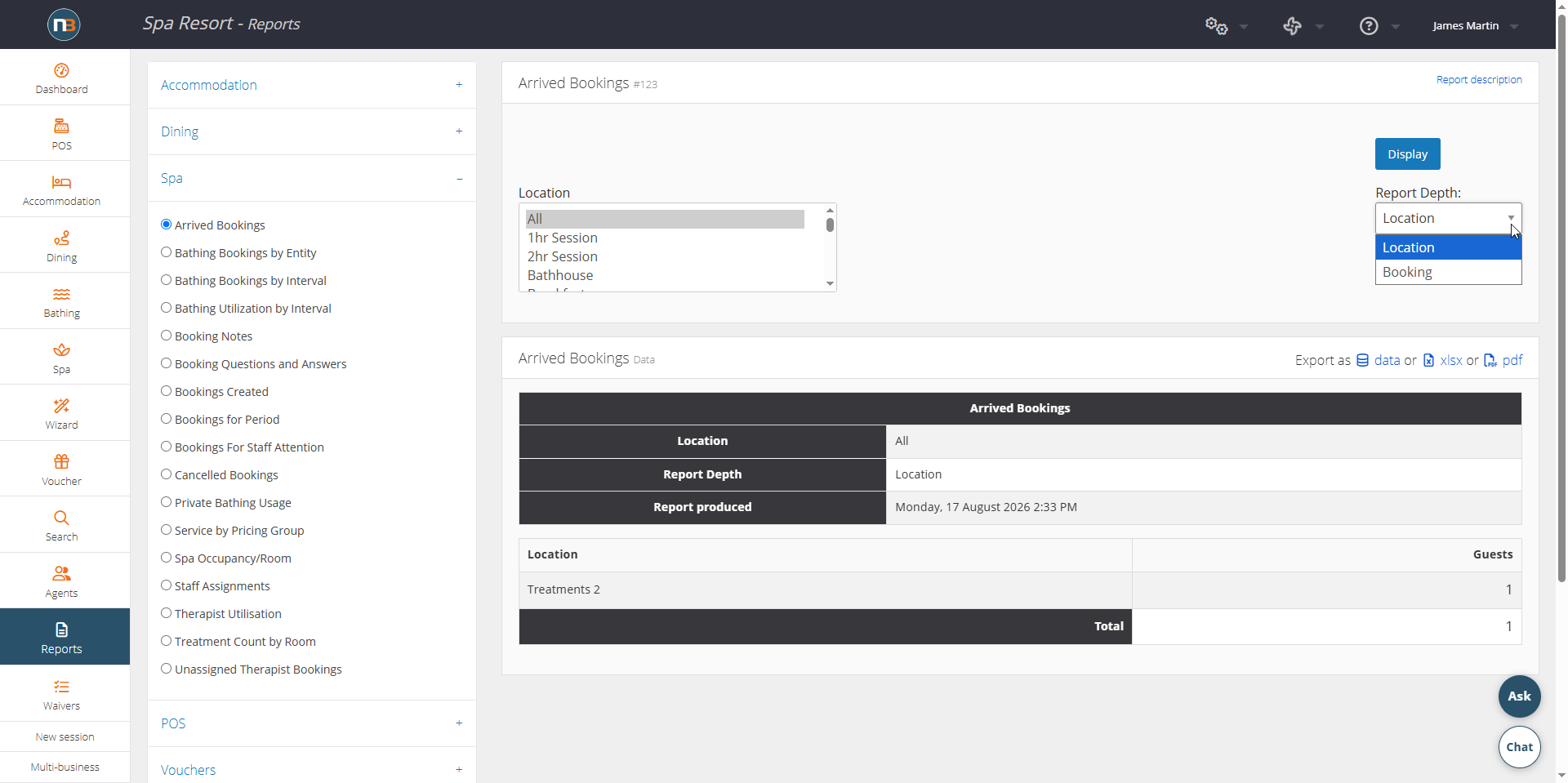Select All in the Location list
This screenshot has width=1568, height=783.
tap(665, 219)
